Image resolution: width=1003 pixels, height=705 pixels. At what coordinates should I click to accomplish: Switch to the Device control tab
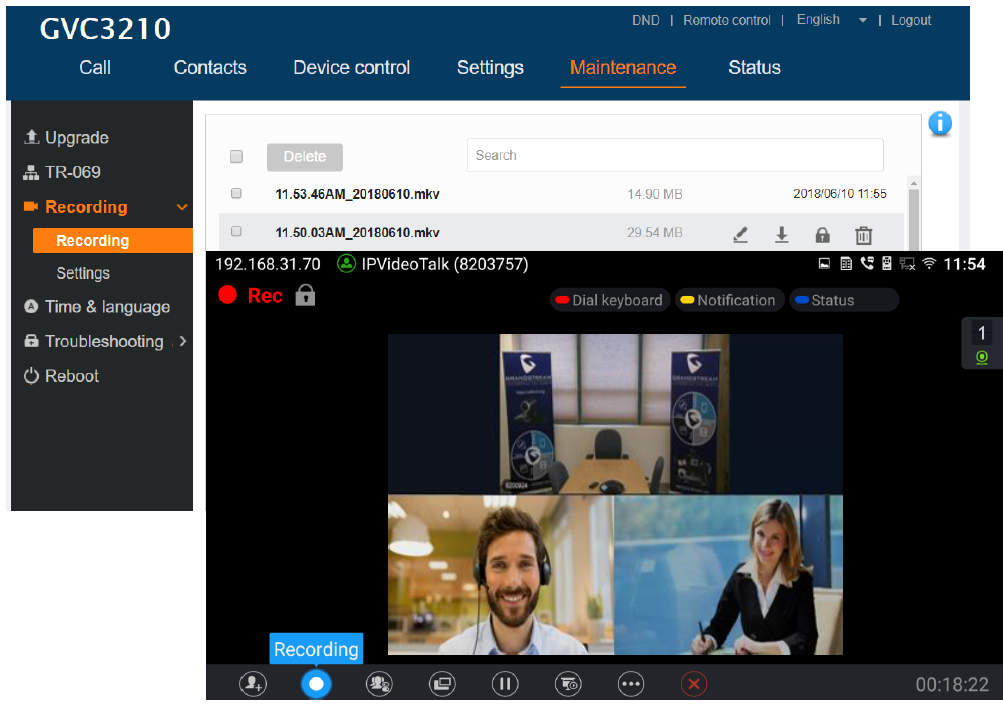coord(351,67)
